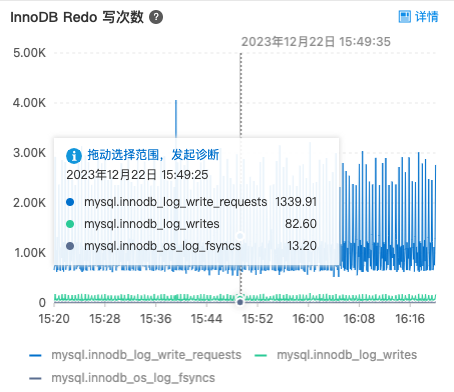Click the 3.00K y-axis label
The width and height of the screenshot is (454, 392).
[x=29, y=153]
